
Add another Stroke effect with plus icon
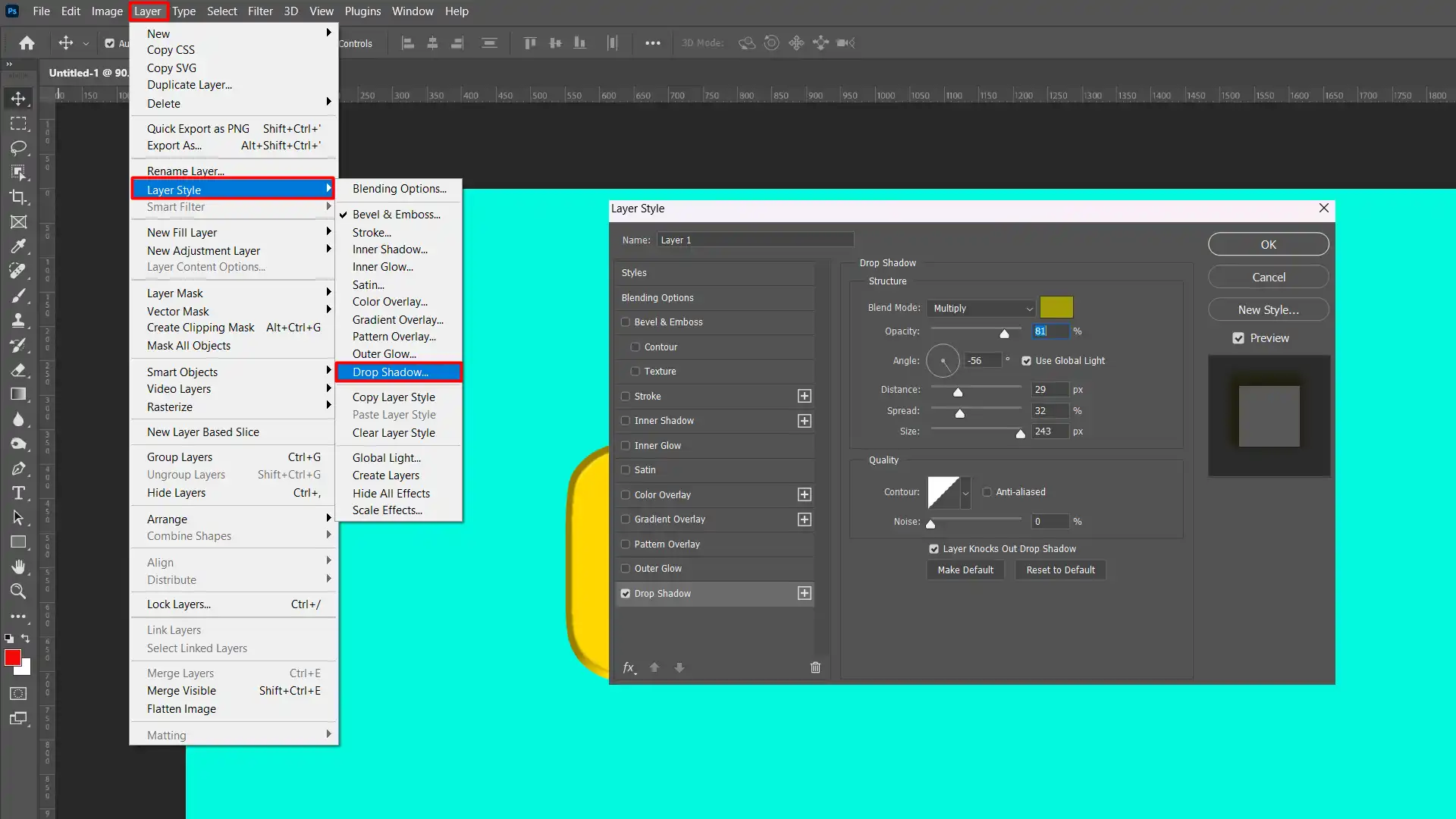click(805, 396)
